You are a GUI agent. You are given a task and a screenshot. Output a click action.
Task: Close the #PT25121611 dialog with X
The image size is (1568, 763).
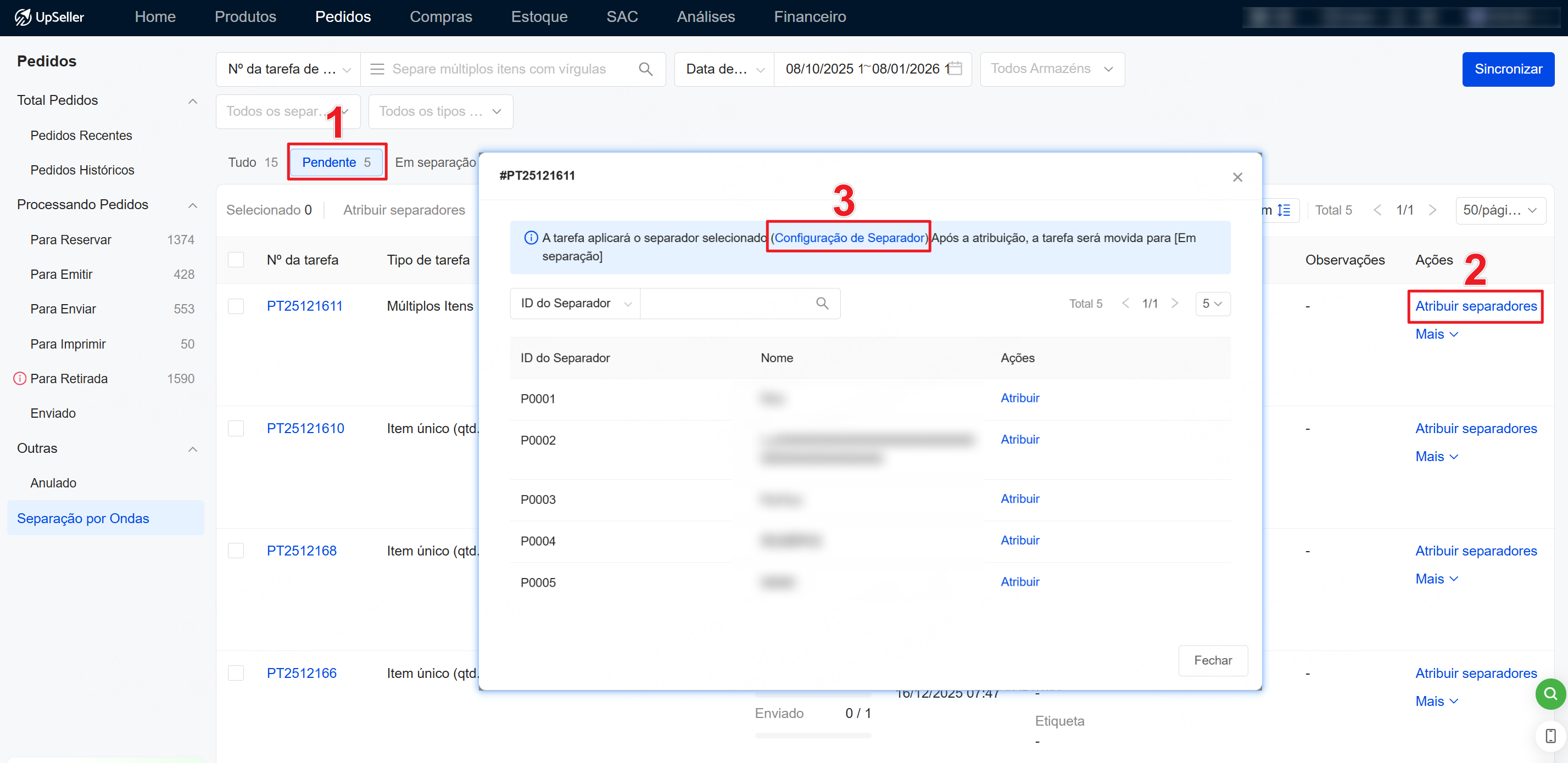[x=1237, y=177]
